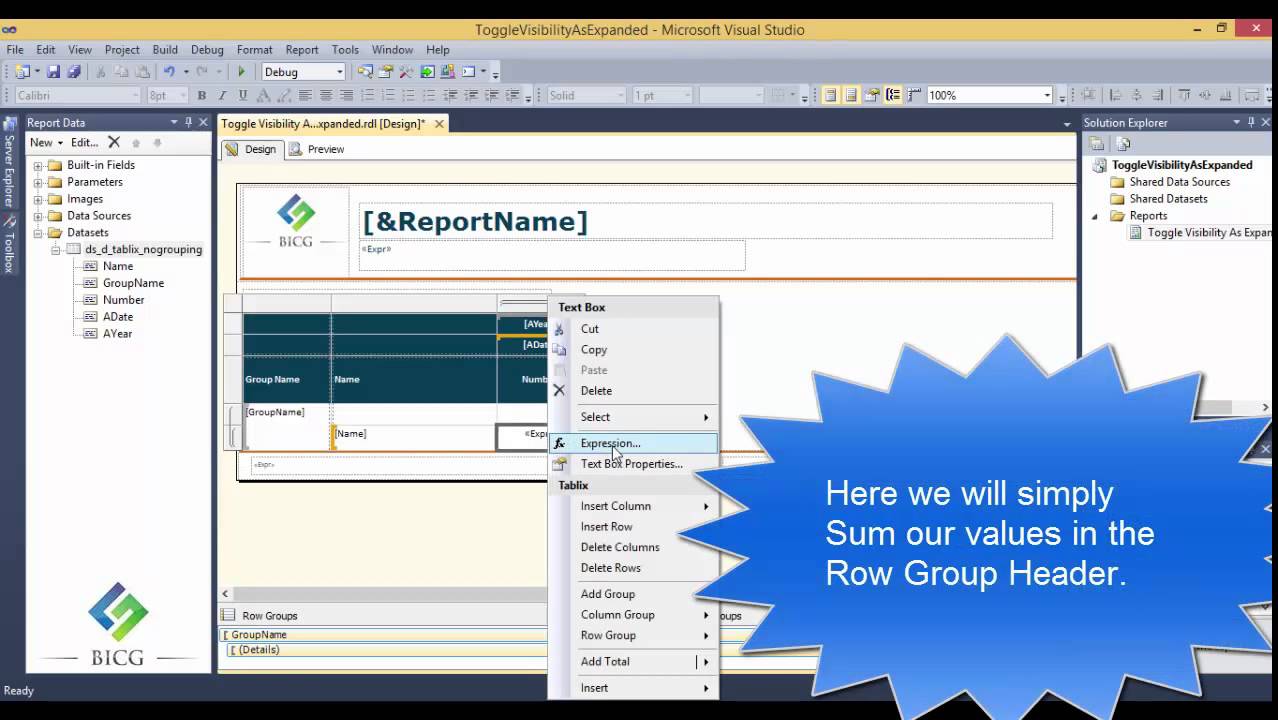Choose Text Box Properties... from context menu

(x=633, y=464)
